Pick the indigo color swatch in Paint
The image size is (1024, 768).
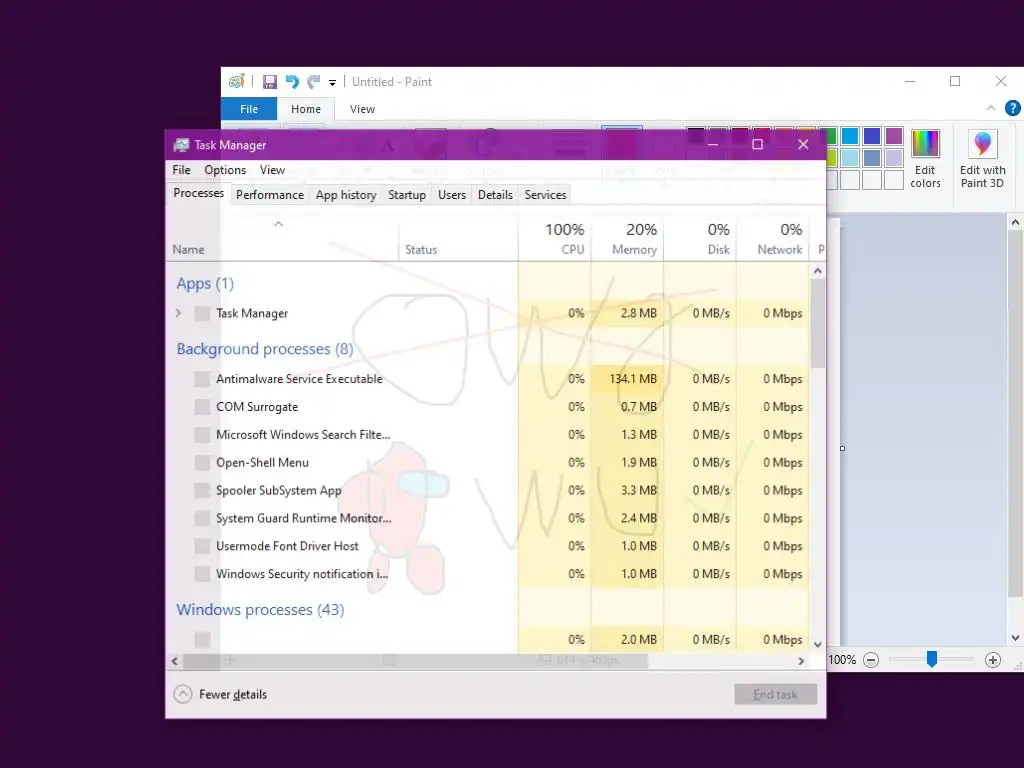[872, 136]
